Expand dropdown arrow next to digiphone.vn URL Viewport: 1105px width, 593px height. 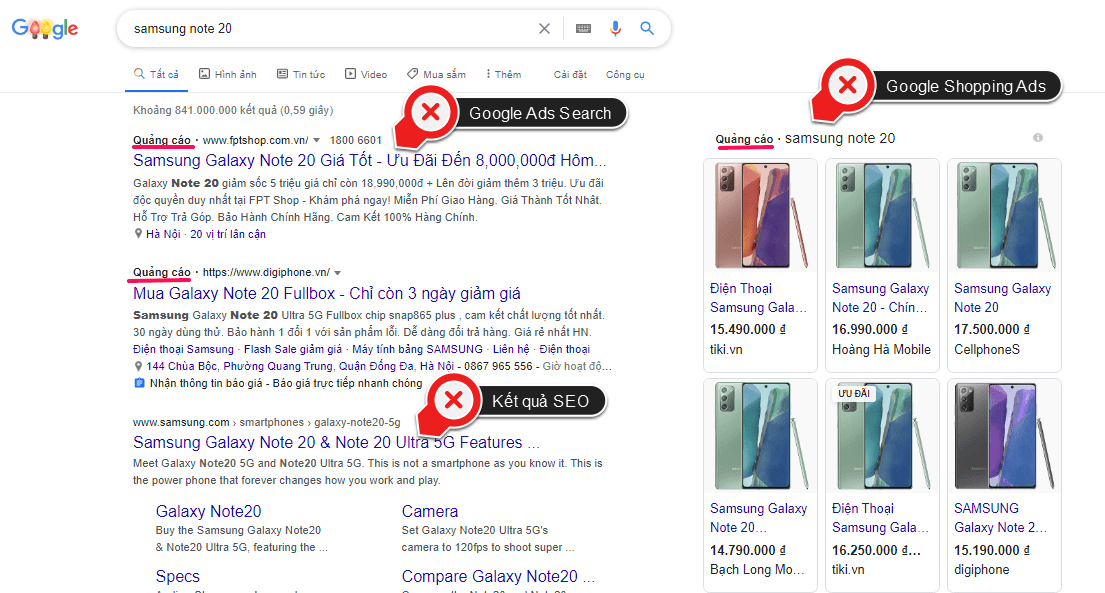click(338, 273)
